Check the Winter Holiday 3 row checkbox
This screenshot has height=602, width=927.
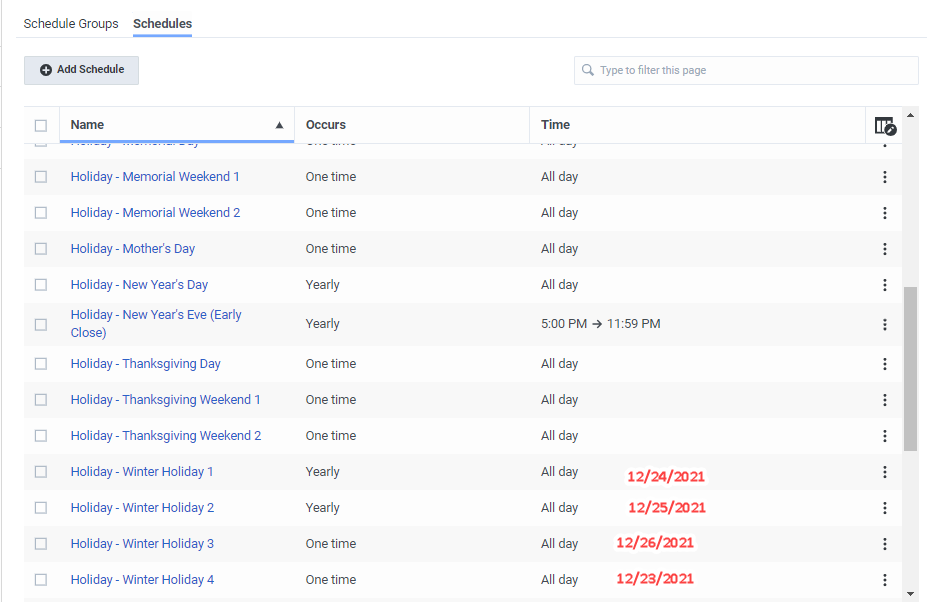(41, 544)
